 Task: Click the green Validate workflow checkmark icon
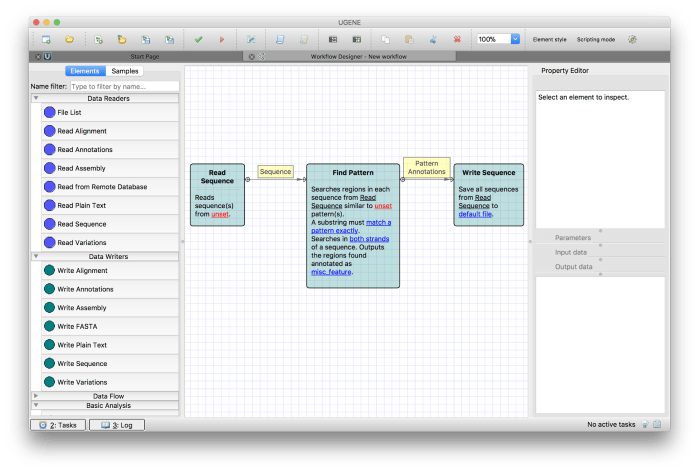[x=198, y=39]
